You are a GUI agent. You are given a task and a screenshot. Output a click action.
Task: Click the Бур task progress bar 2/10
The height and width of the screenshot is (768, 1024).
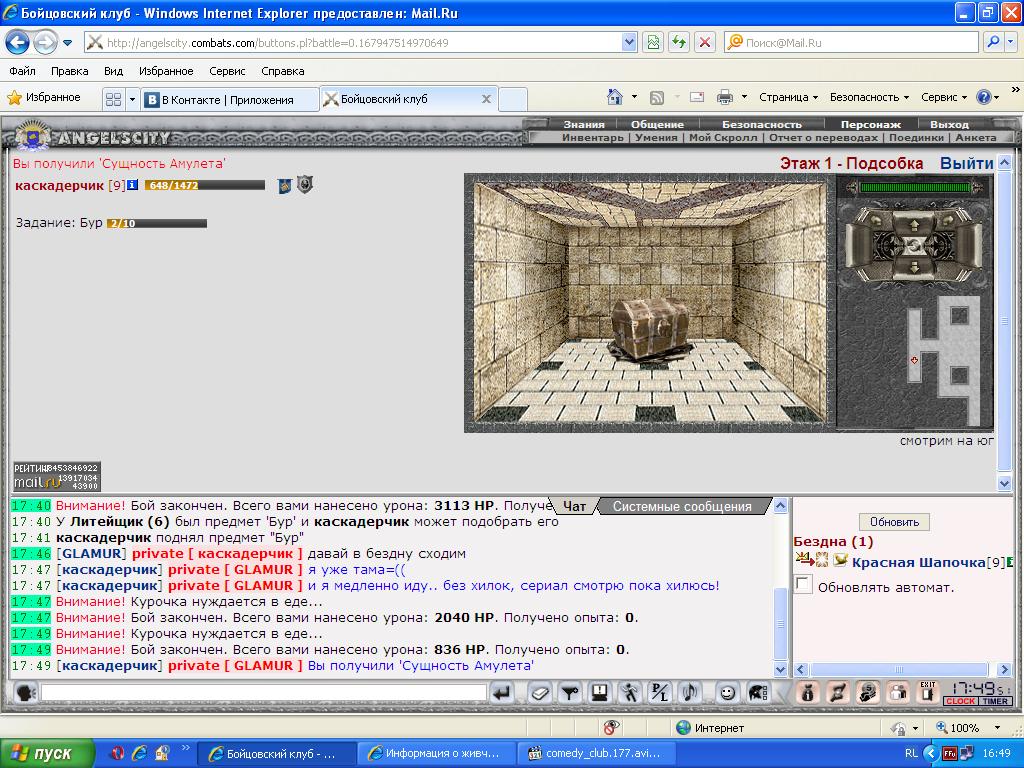tap(157, 223)
